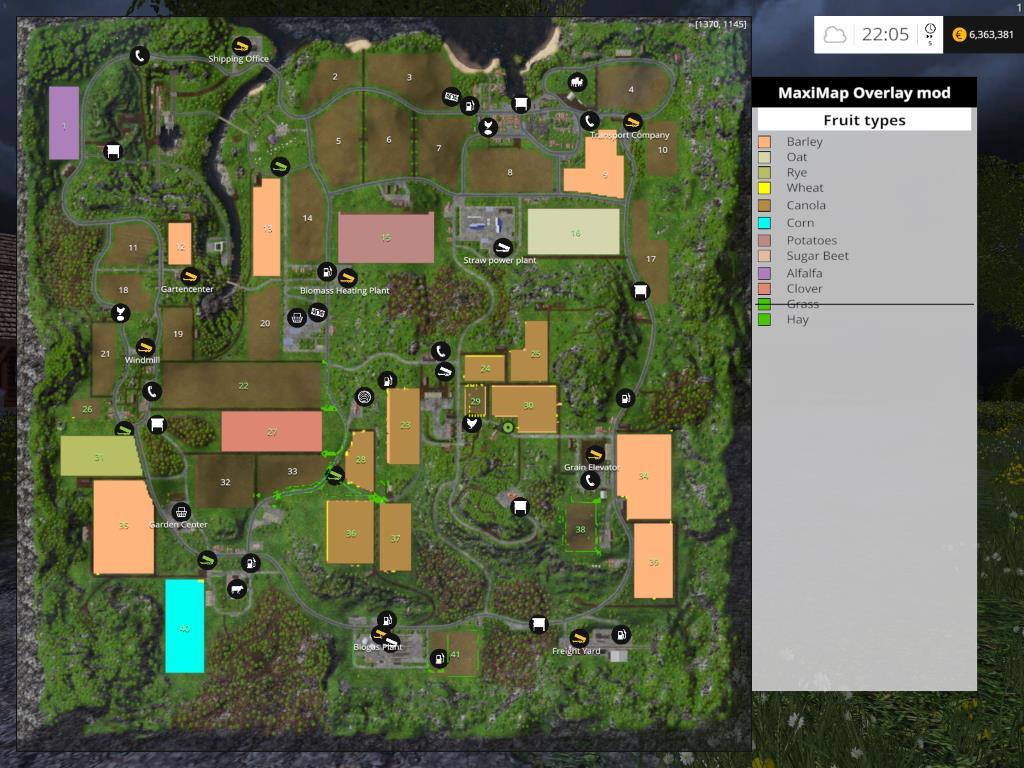
Task: Select the cow pasture icon on map
Action: 237,589
